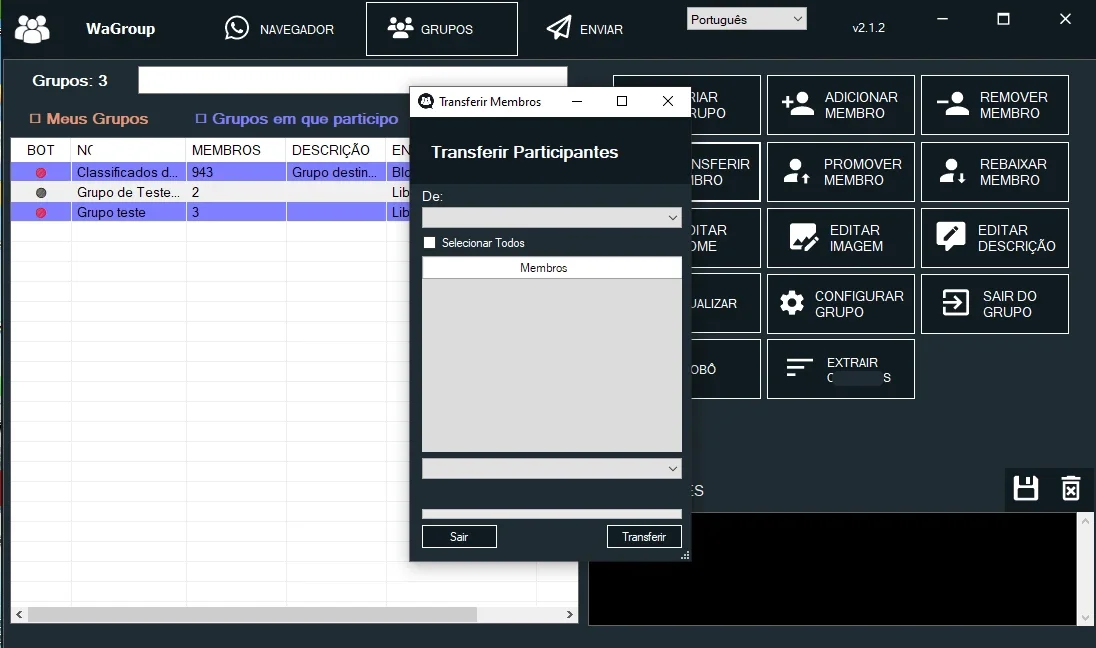Viewport: 1096px width, 648px height.
Task: Click the Editar Descrição button
Action: point(995,238)
